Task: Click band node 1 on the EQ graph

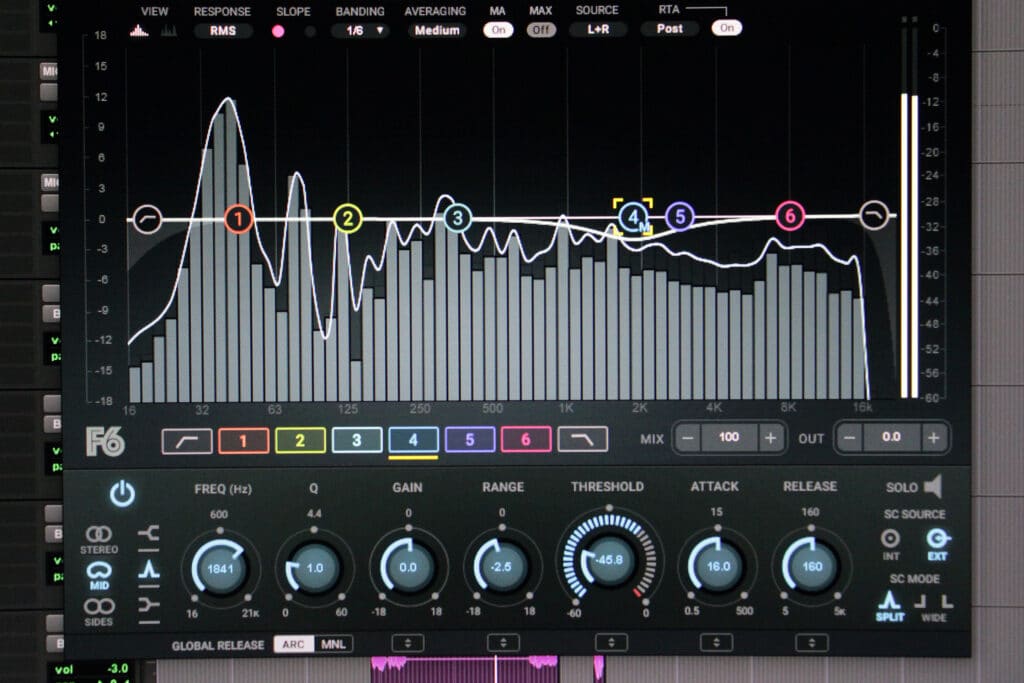Action: (x=238, y=219)
